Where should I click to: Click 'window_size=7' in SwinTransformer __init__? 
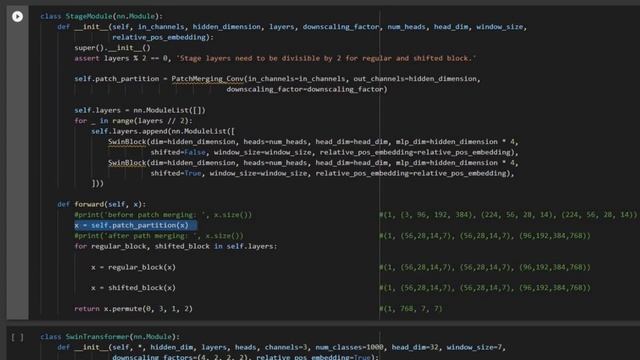click(x=474, y=347)
